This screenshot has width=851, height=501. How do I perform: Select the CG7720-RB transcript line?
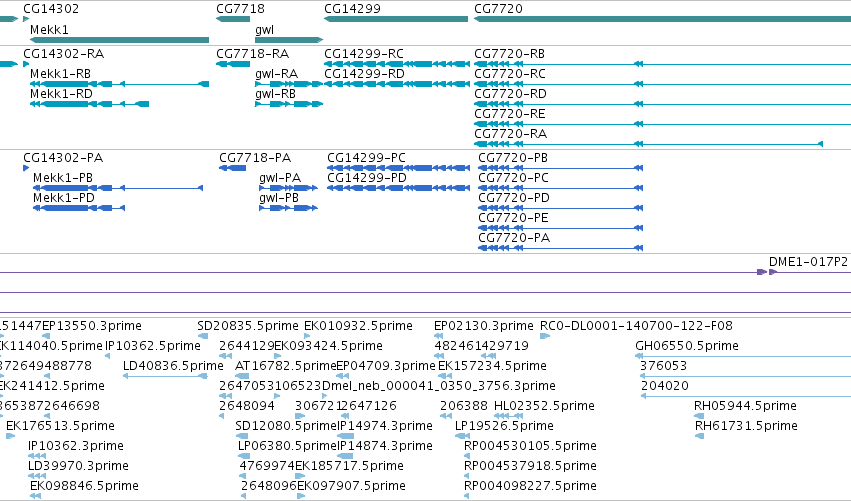pos(662,64)
